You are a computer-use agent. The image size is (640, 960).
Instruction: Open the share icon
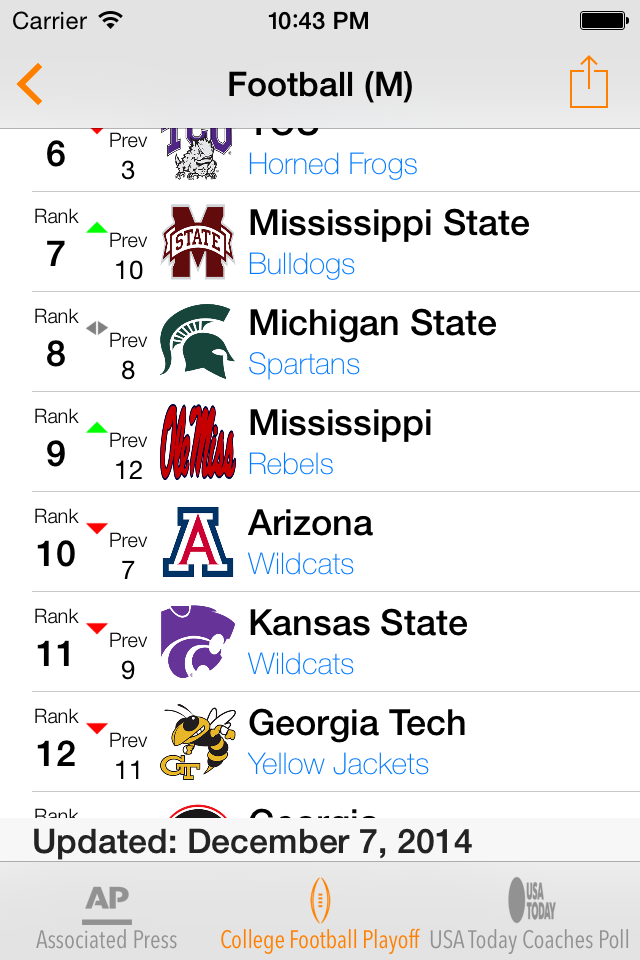pos(589,82)
